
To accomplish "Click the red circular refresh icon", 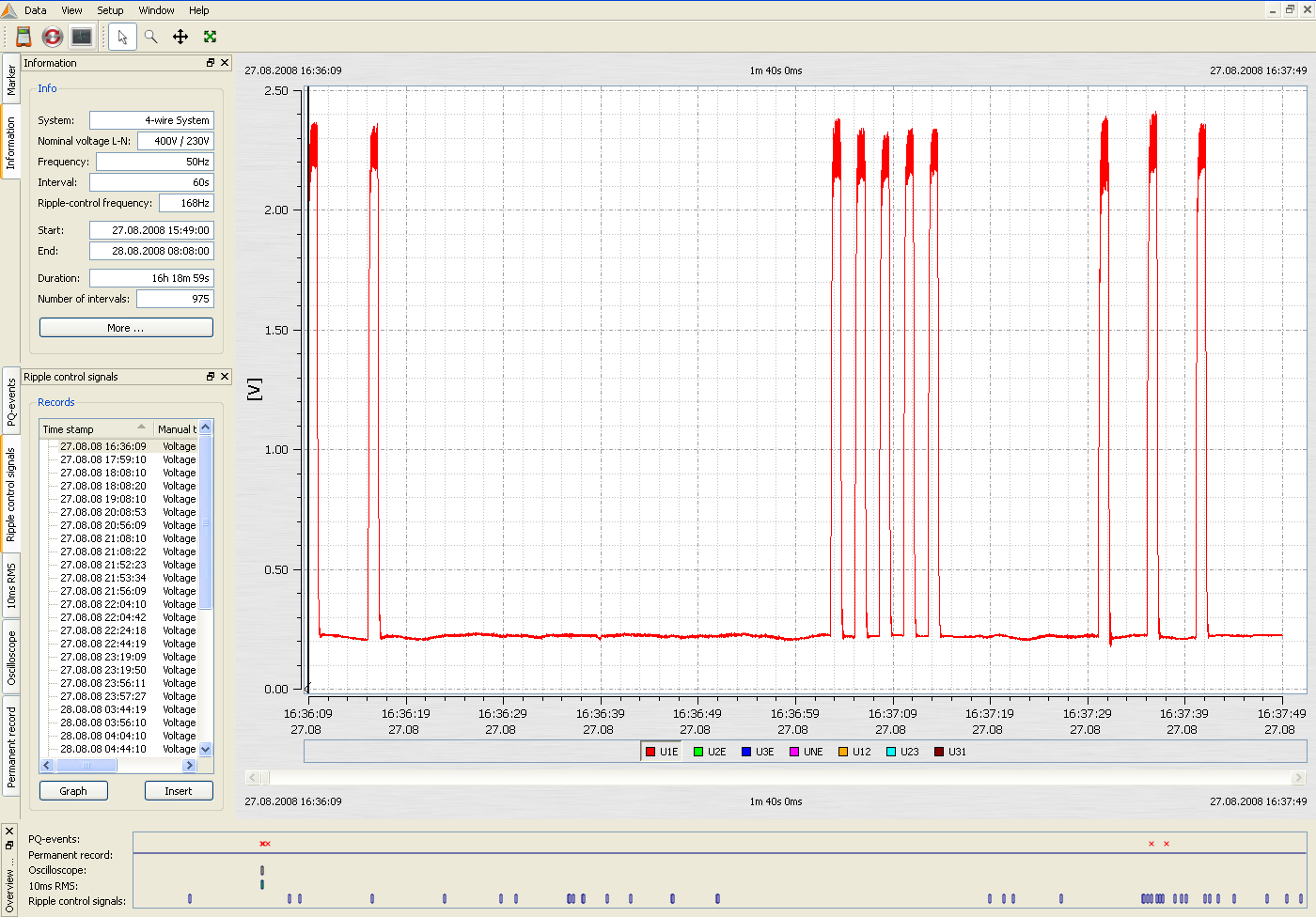I will coord(53,37).
